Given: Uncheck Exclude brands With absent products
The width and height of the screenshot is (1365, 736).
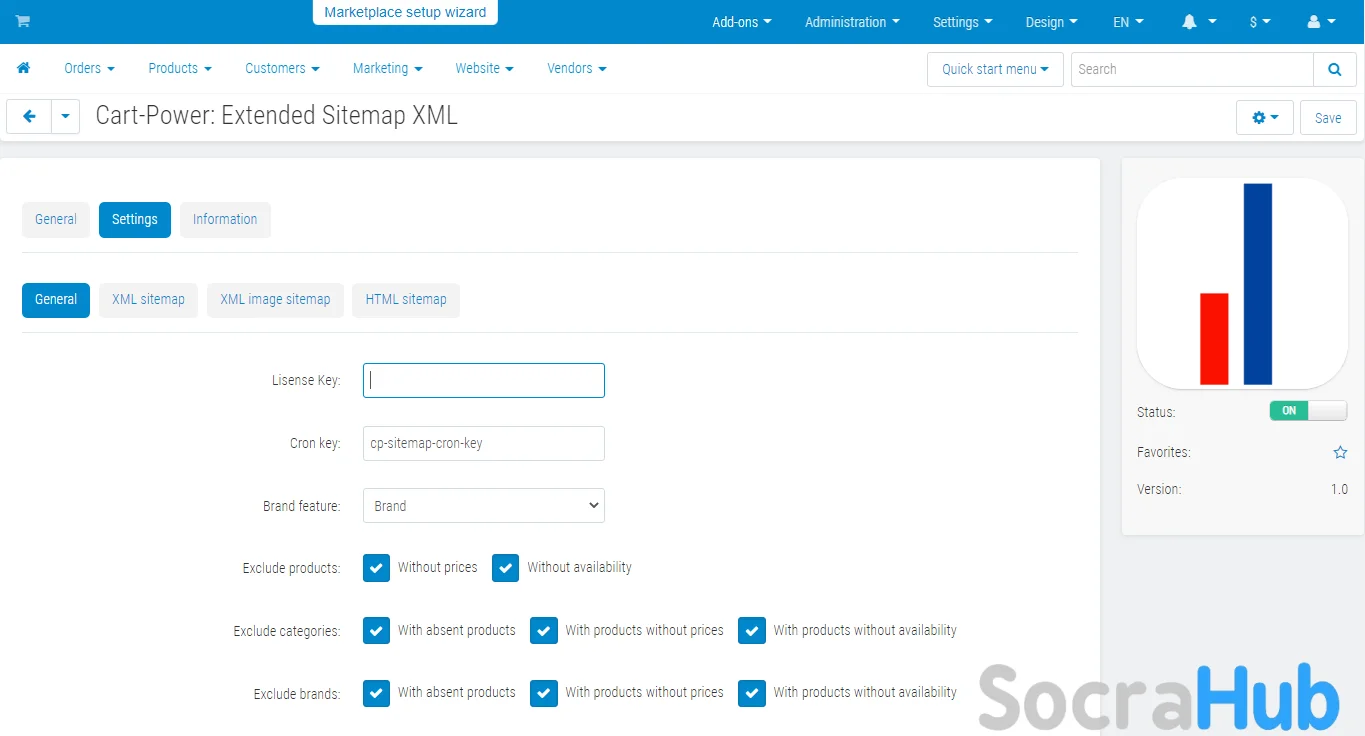Looking at the screenshot, I should click(x=376, y=693).
